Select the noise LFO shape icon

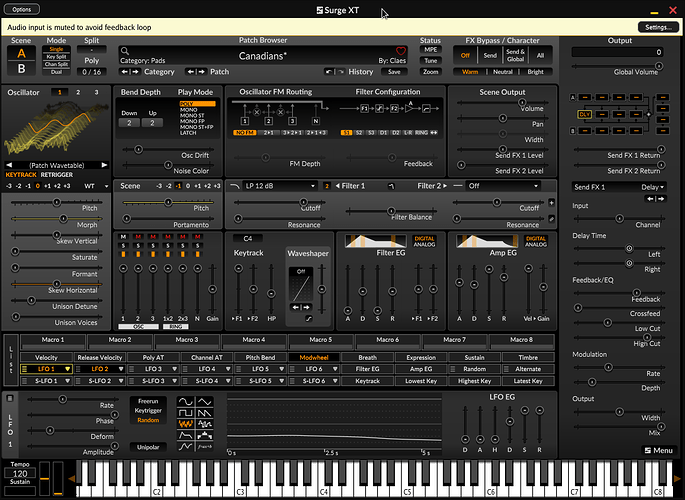click(x=204, y=424)
